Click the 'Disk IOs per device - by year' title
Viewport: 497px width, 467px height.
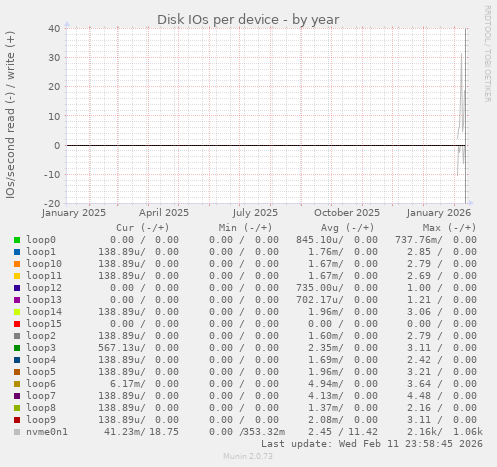248,20
